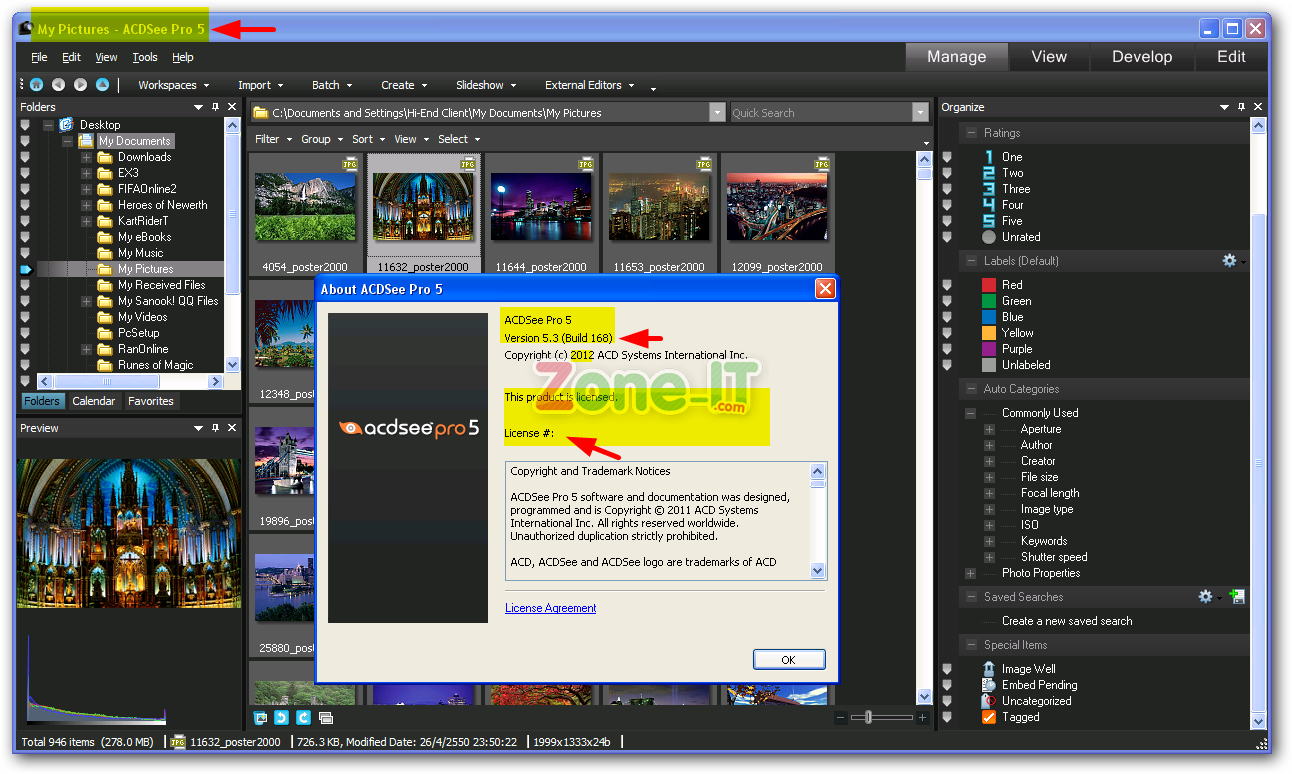Viewport: 1292px width, 774px height.
Task: Rotate image right using bottom toolbar icon
Action: click(303, 718)
